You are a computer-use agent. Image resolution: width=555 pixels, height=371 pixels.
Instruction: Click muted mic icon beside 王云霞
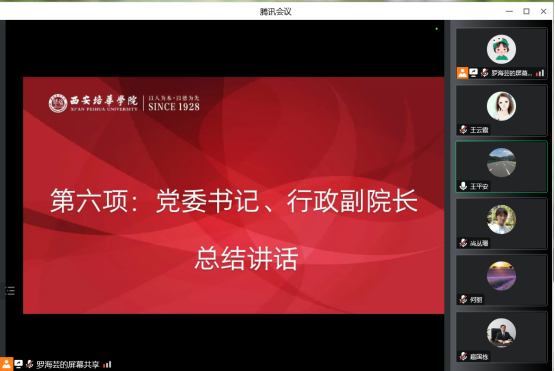(463, 130)
